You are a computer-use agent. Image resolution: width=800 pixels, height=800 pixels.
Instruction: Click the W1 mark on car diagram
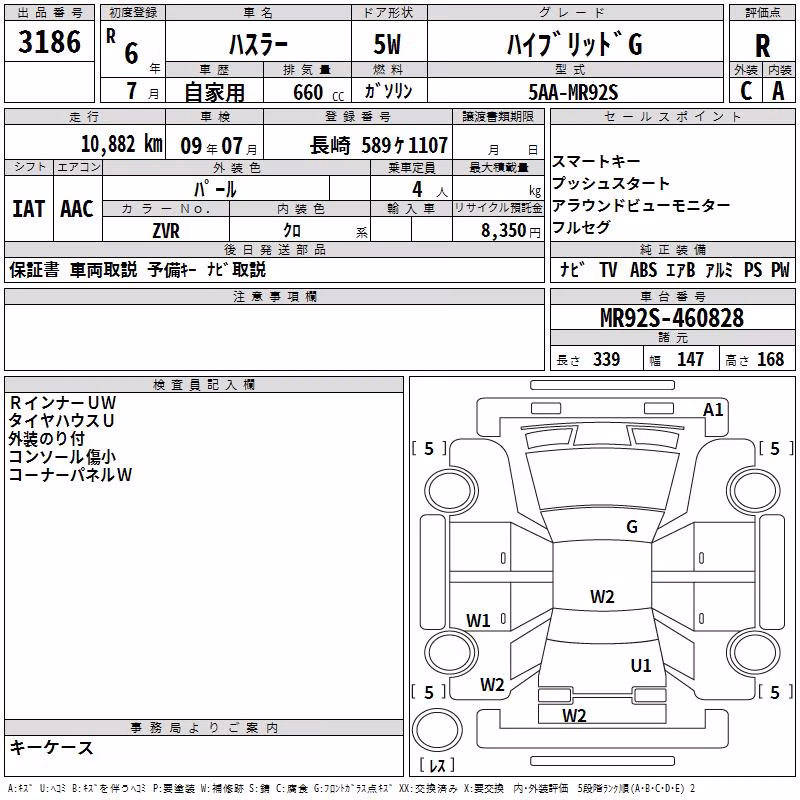pos(478,620)
